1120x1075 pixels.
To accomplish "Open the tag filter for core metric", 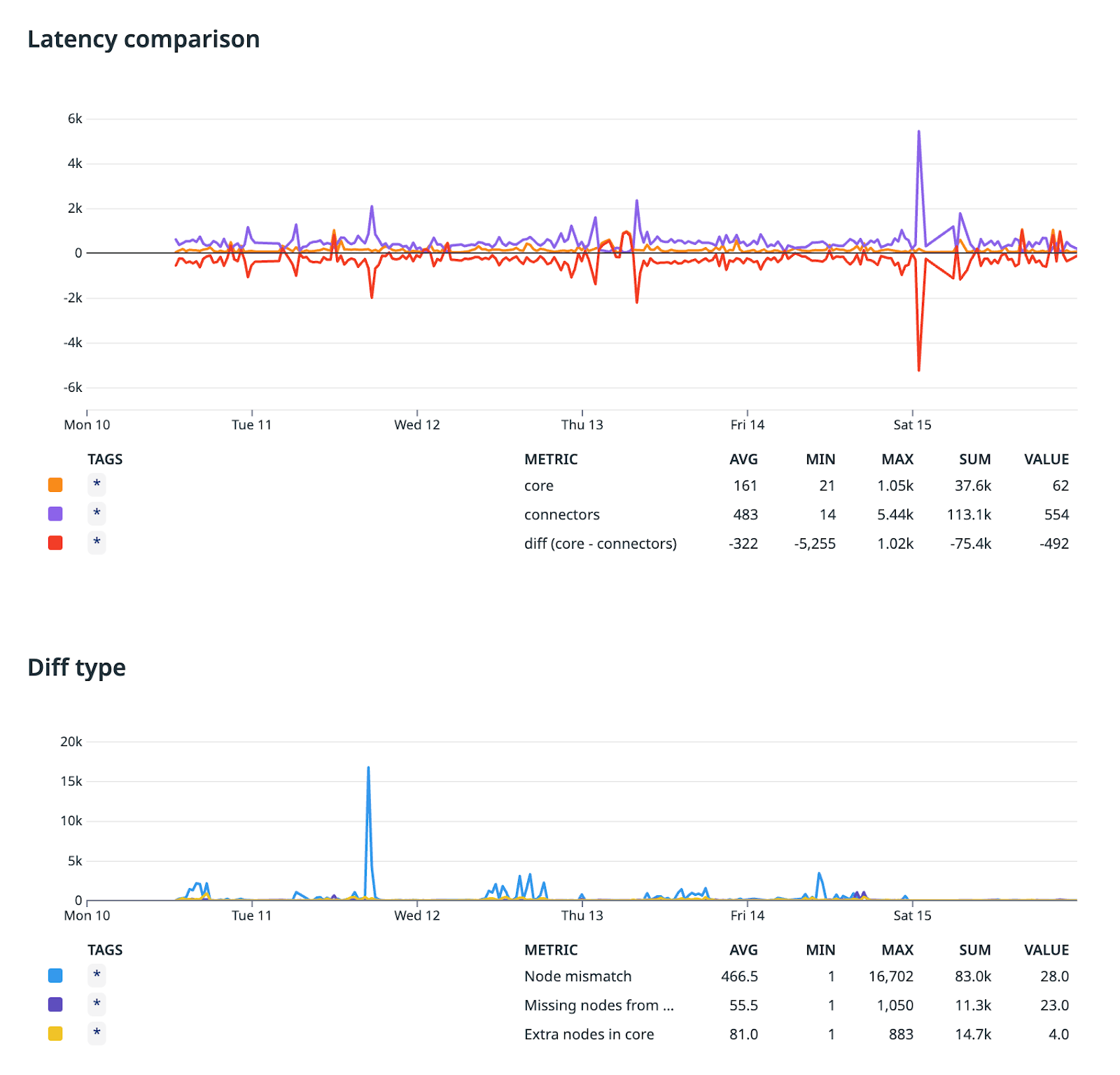I will tap(96, 484).
